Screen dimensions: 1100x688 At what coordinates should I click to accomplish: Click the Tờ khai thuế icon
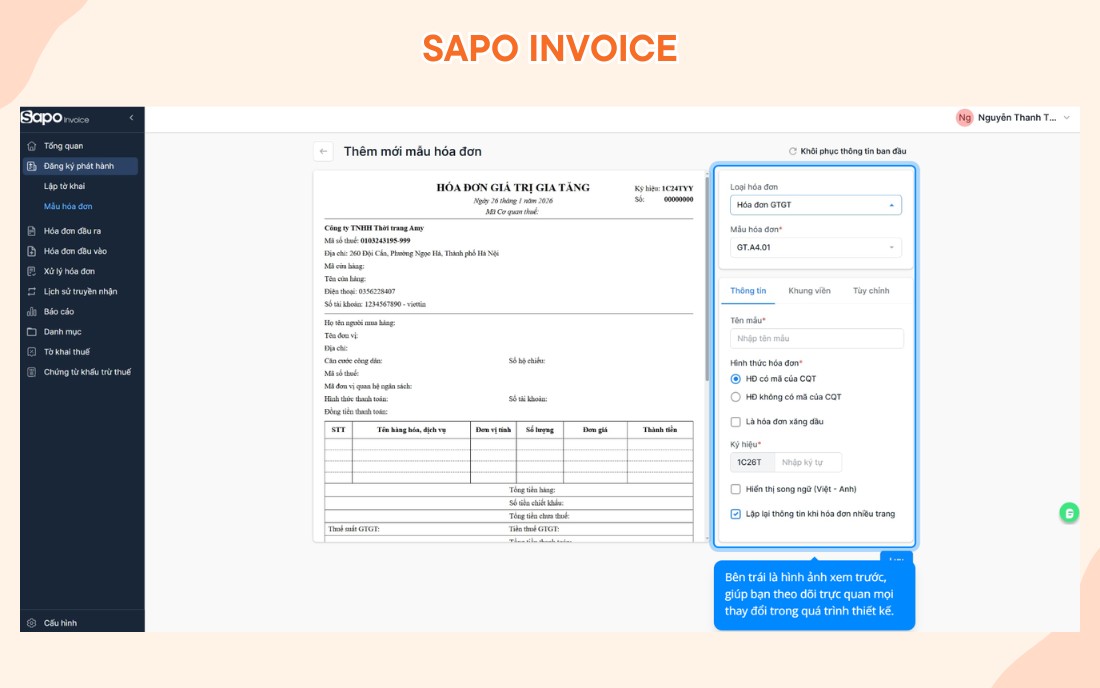tap(32, 352)
